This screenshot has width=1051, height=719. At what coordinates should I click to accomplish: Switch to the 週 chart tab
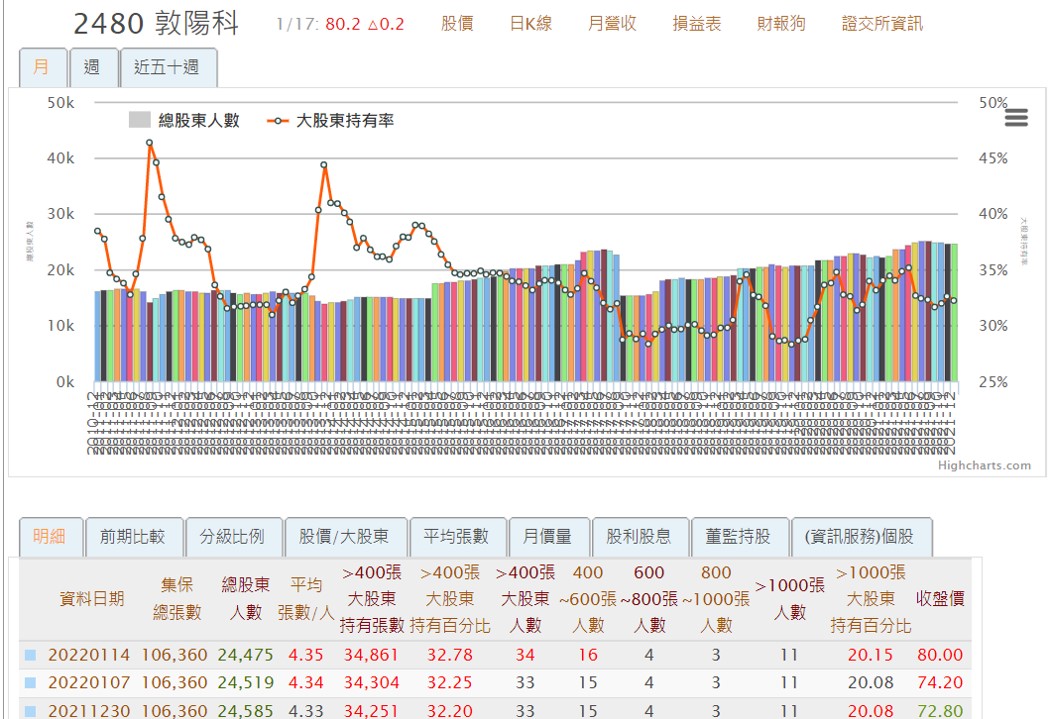point(92,67)
